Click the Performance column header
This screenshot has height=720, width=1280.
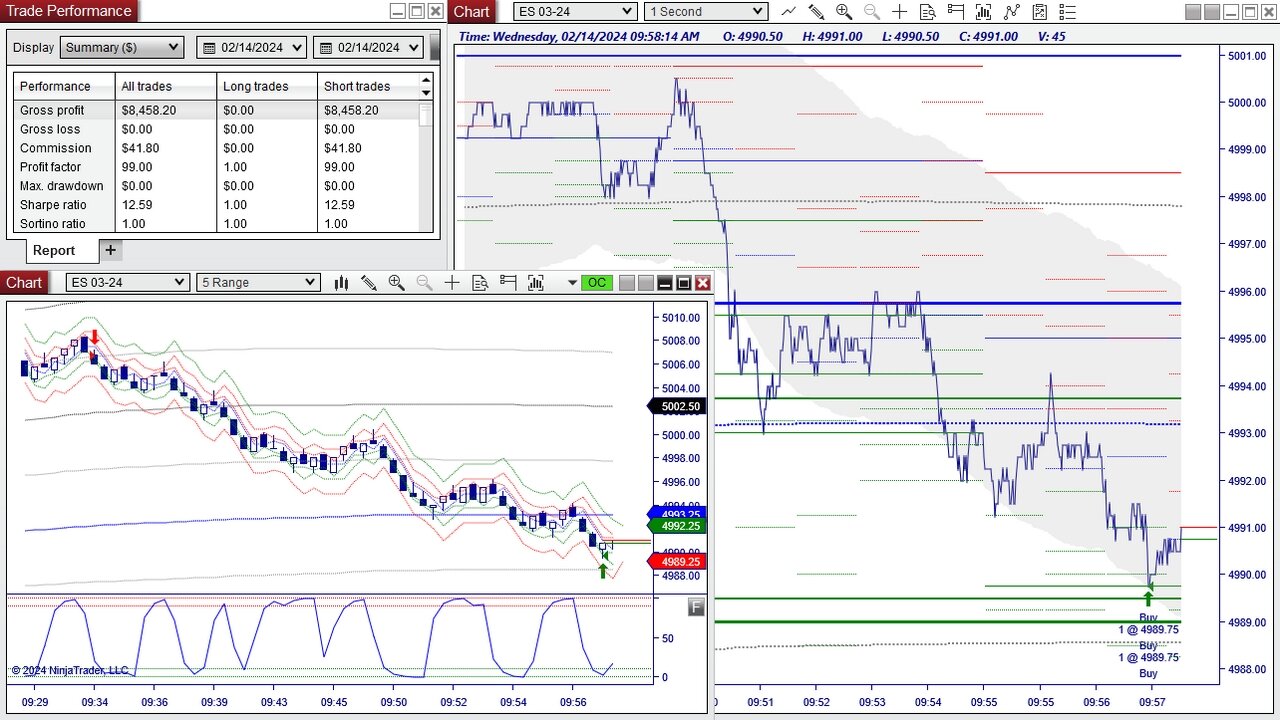(64, 86)
